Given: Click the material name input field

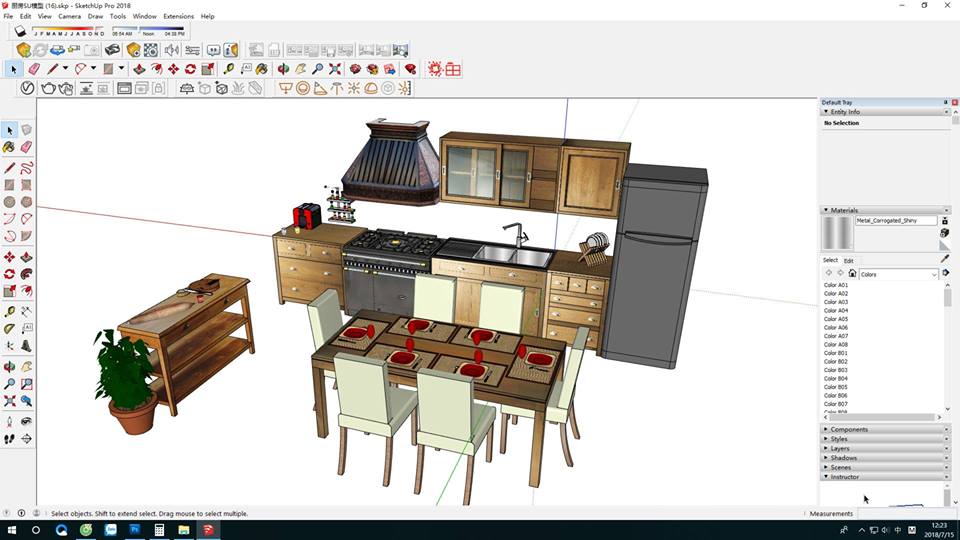Looking at the screenshot, I should coord(896,220).
